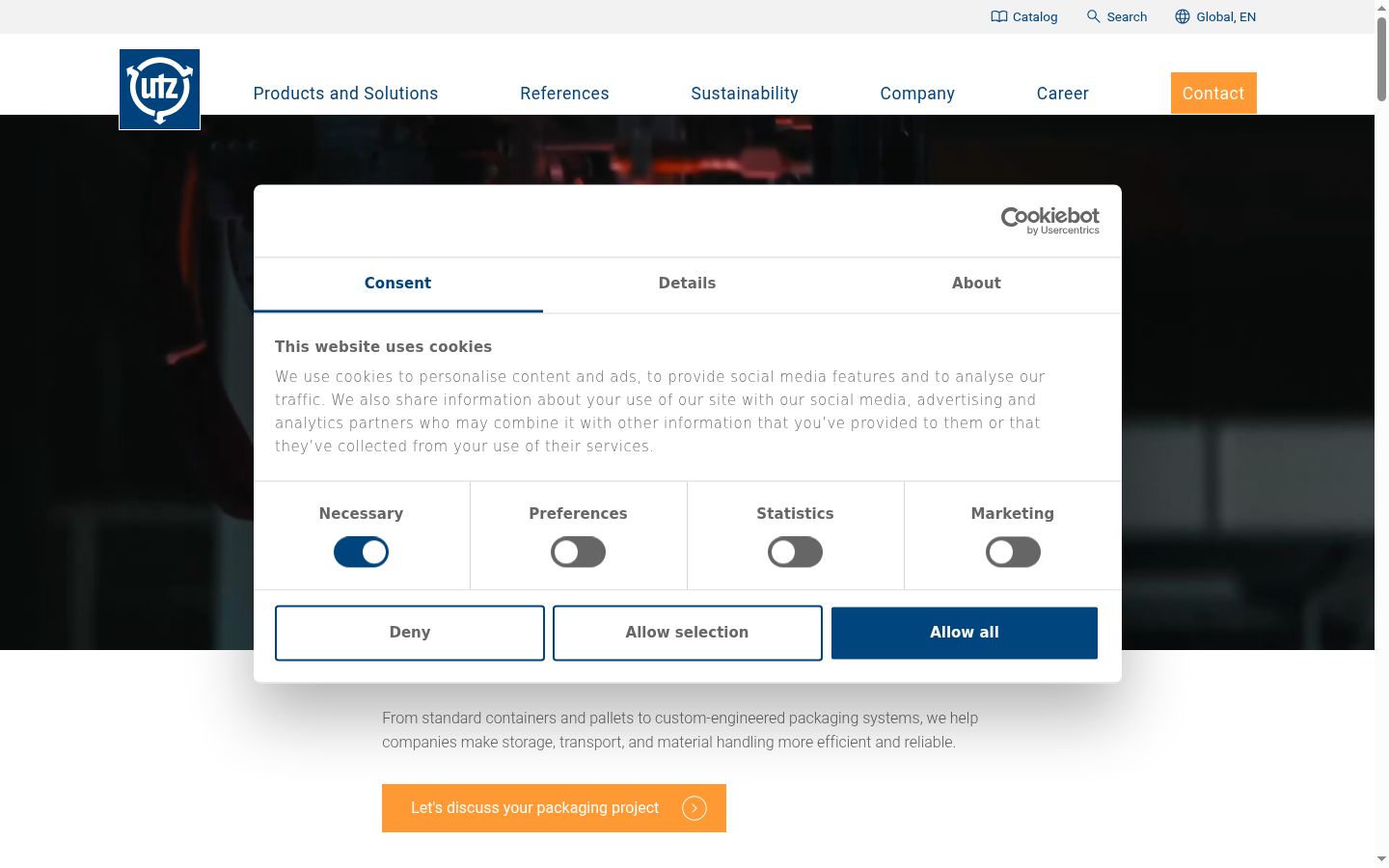
Task: Click the Search magnifier icon
Action: click(x=1093, y=16)
